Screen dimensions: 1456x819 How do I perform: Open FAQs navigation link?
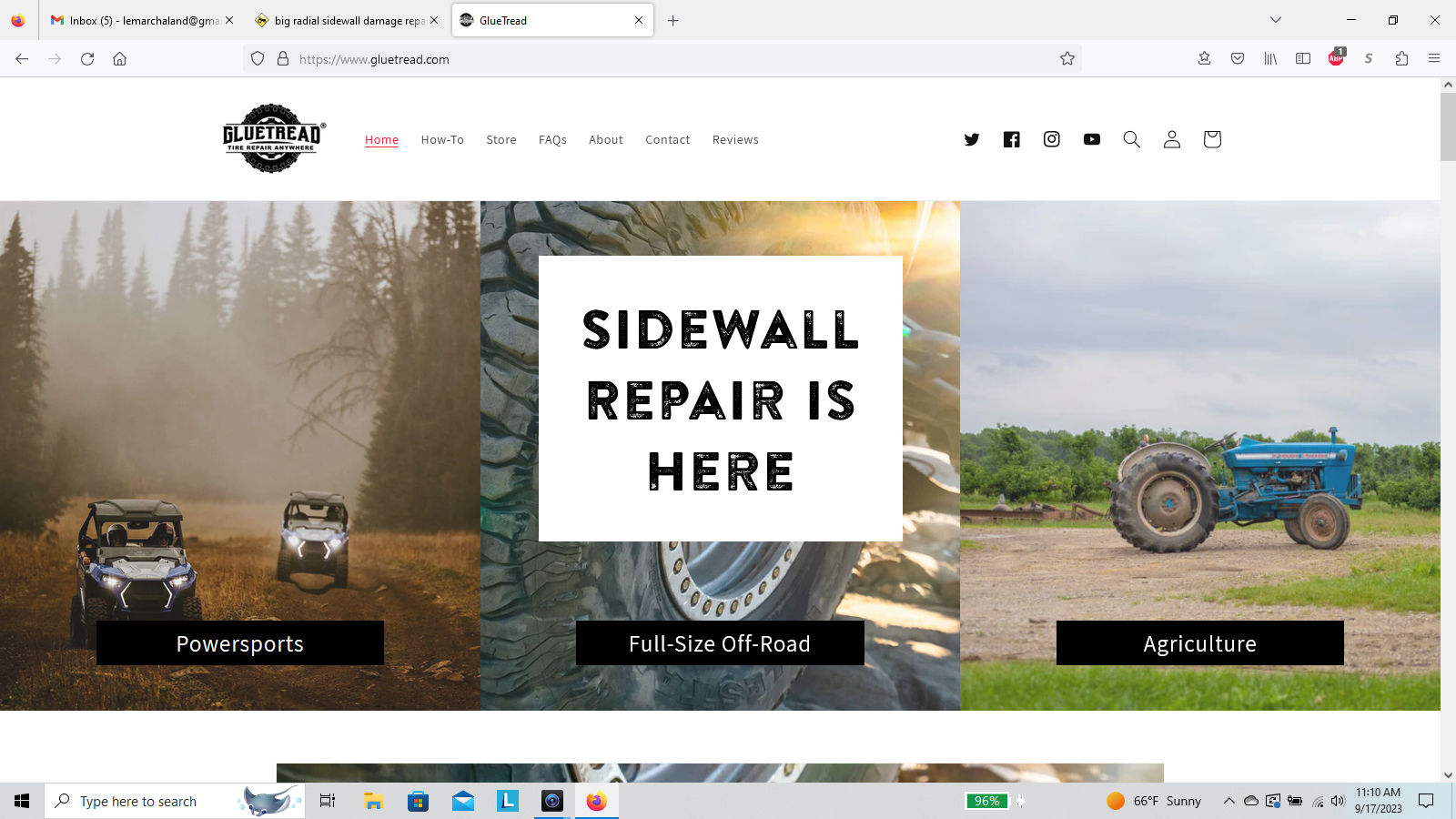[x=552, y=139]
